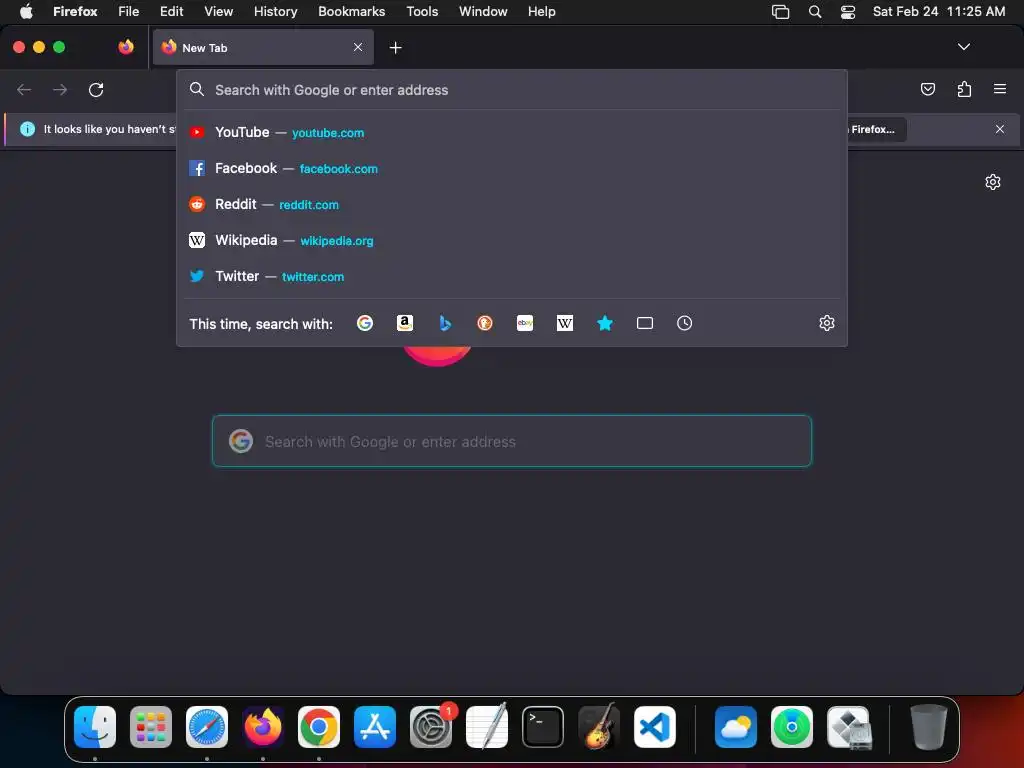Focus the address bar search field
The width and height of the screenshot is (1024, 768).
click(x=512, y=90)
